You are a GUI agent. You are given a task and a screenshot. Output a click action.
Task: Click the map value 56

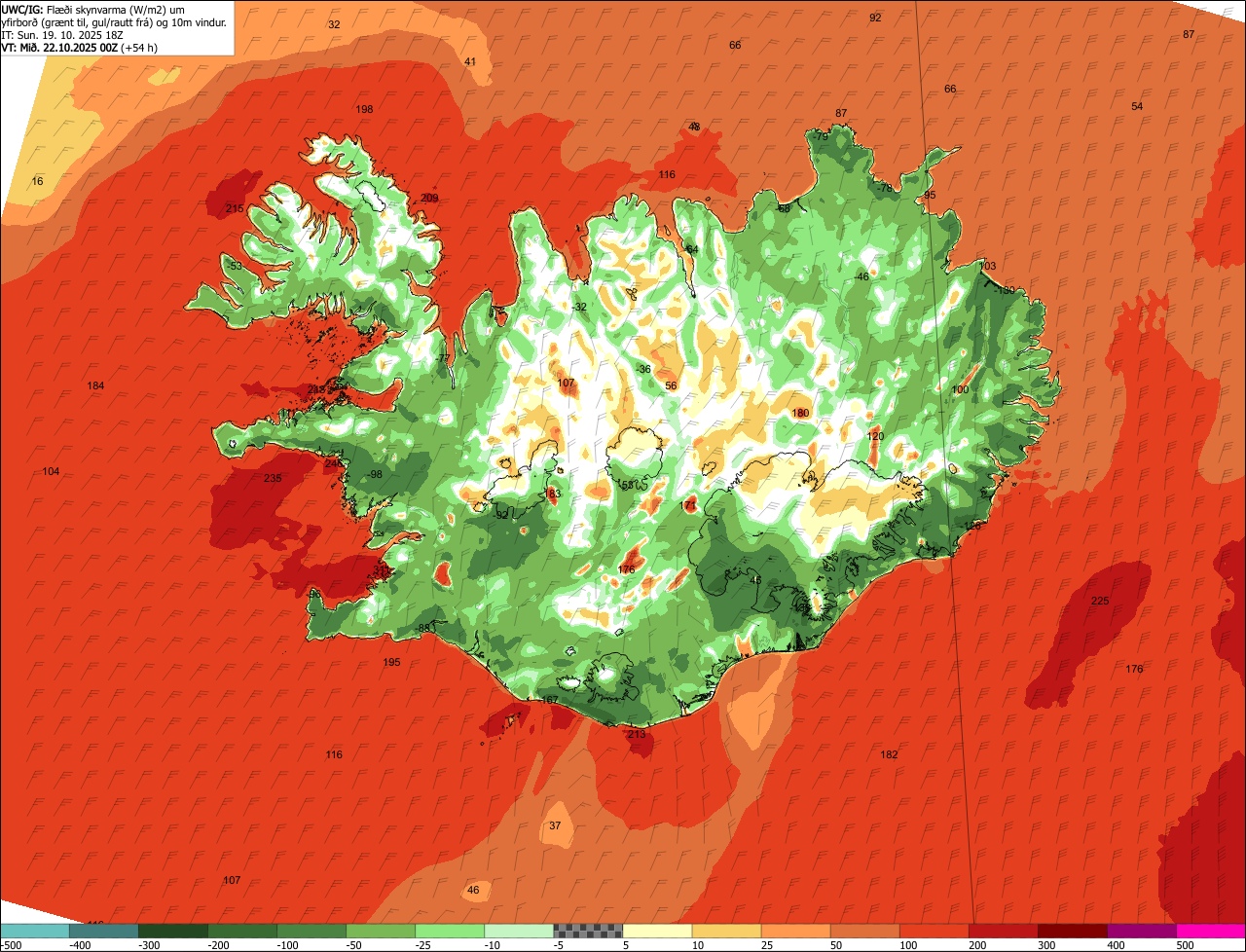tap(671, 385)
